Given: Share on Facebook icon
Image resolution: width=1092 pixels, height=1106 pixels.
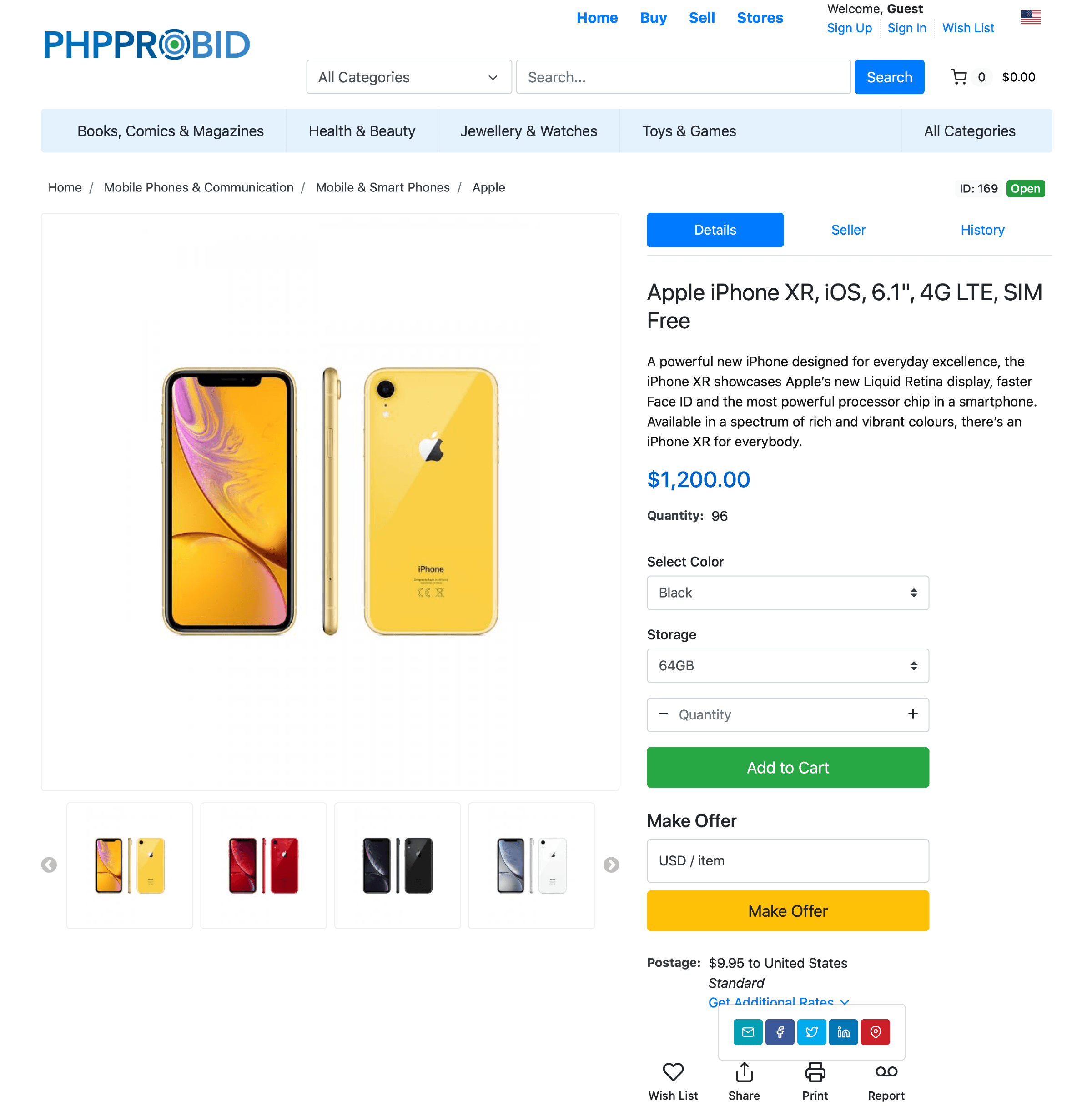Looking at the screenshot, I should (x=780, y=1031).
